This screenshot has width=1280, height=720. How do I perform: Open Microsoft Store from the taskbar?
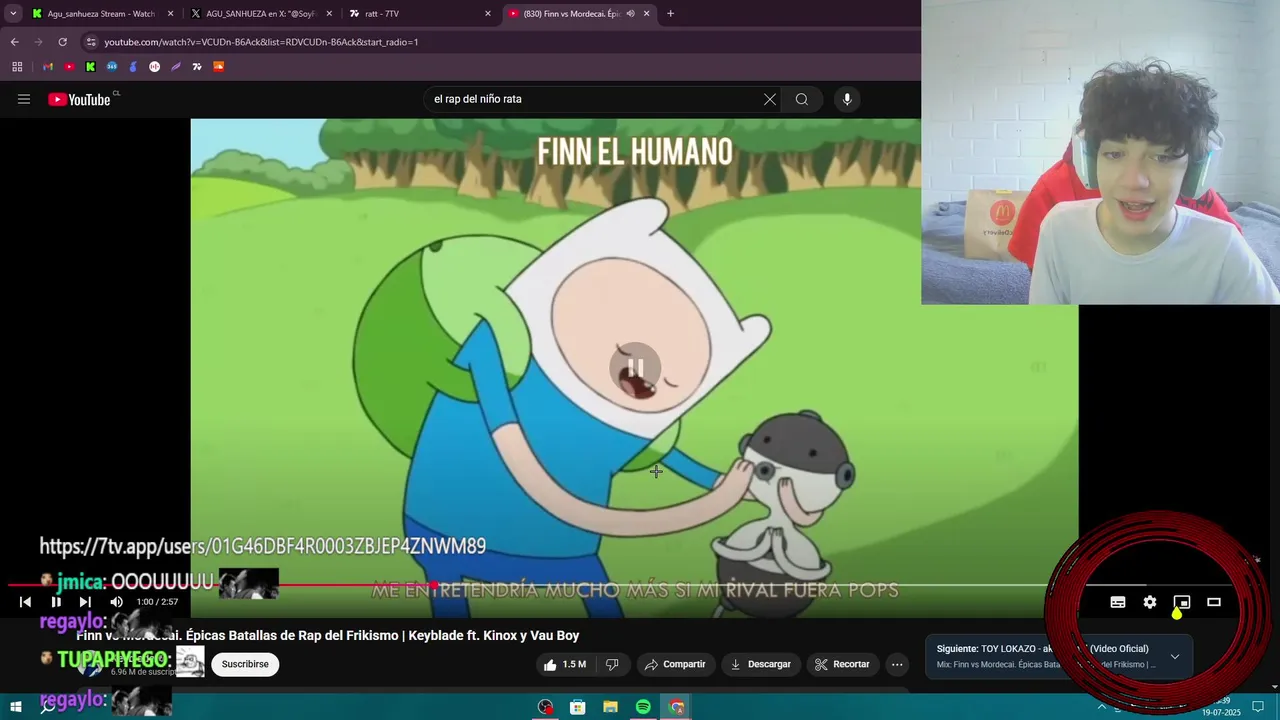click(x=577, y=707)
